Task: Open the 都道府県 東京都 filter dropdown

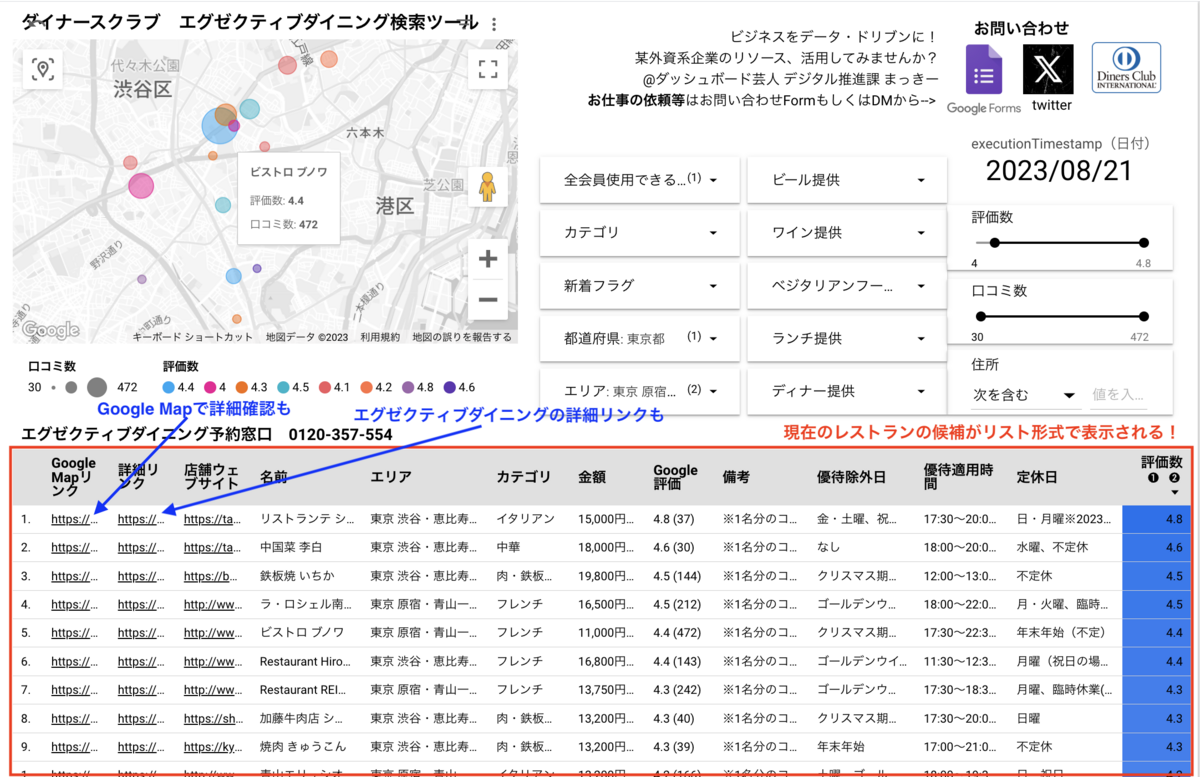Action: point(639,338)
